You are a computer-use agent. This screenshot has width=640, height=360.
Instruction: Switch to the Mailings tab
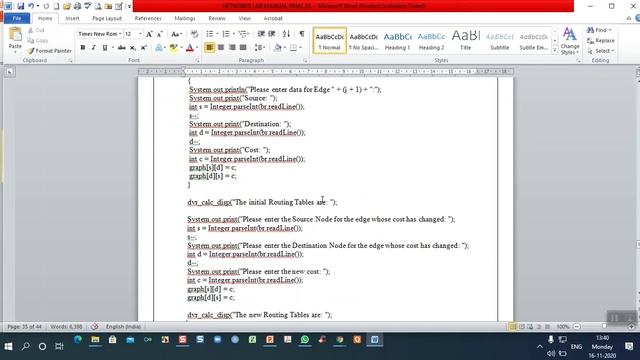pyautogui.click(x=184, y=18)
